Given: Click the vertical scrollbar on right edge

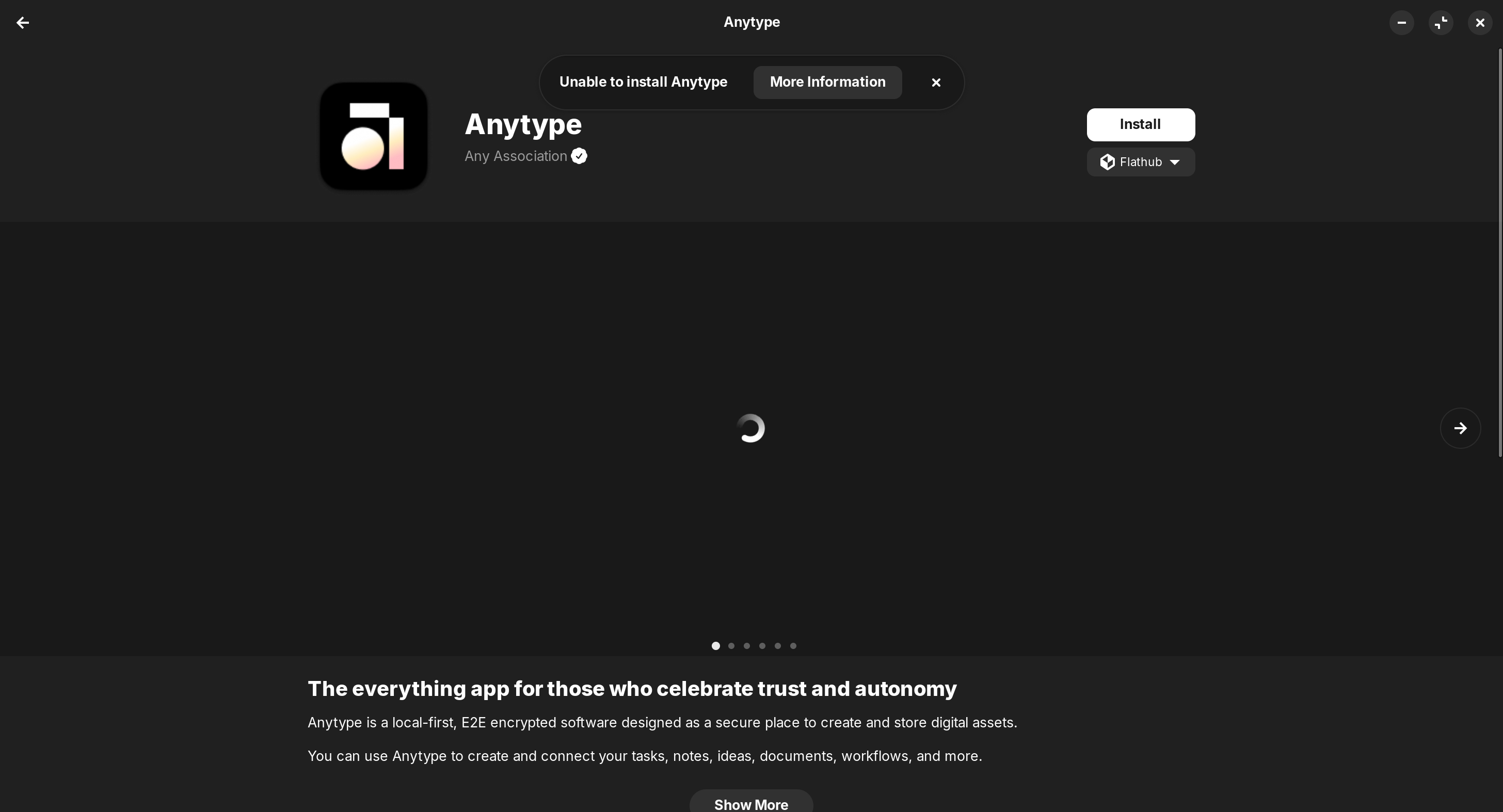Looking at the screenshot, I should click(1499, 253).
